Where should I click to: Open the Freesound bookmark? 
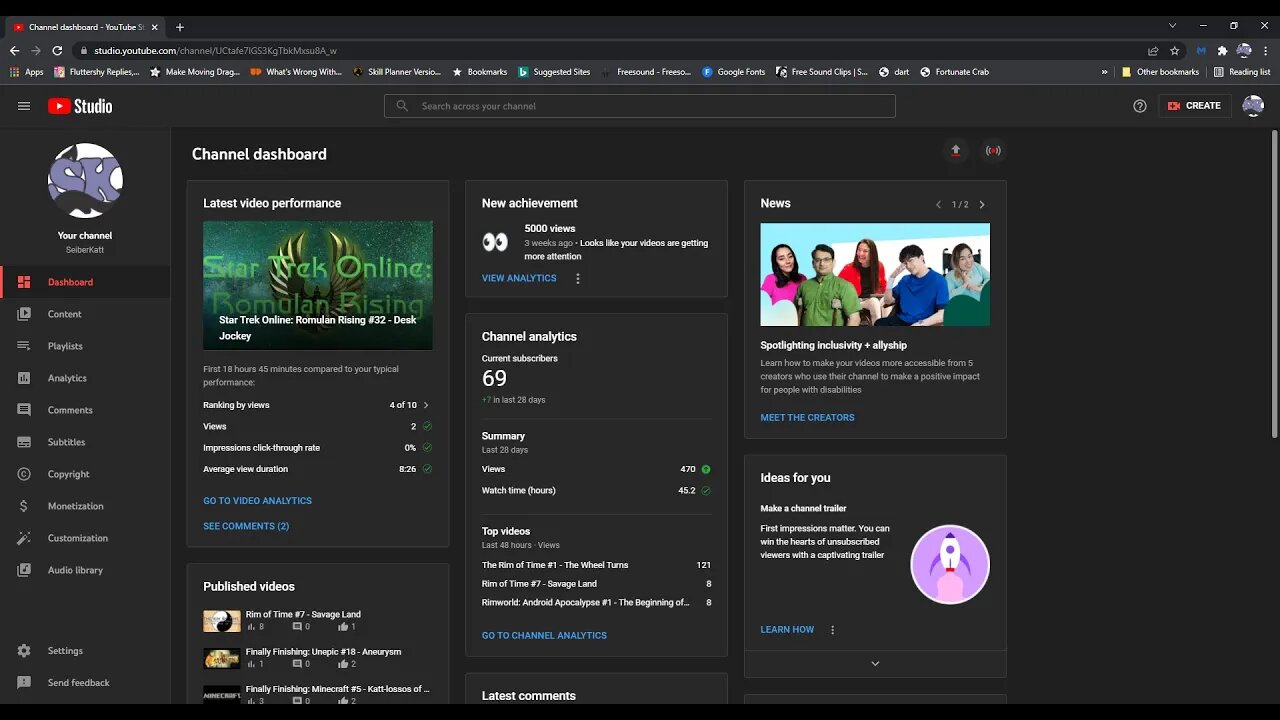(646, 72)
